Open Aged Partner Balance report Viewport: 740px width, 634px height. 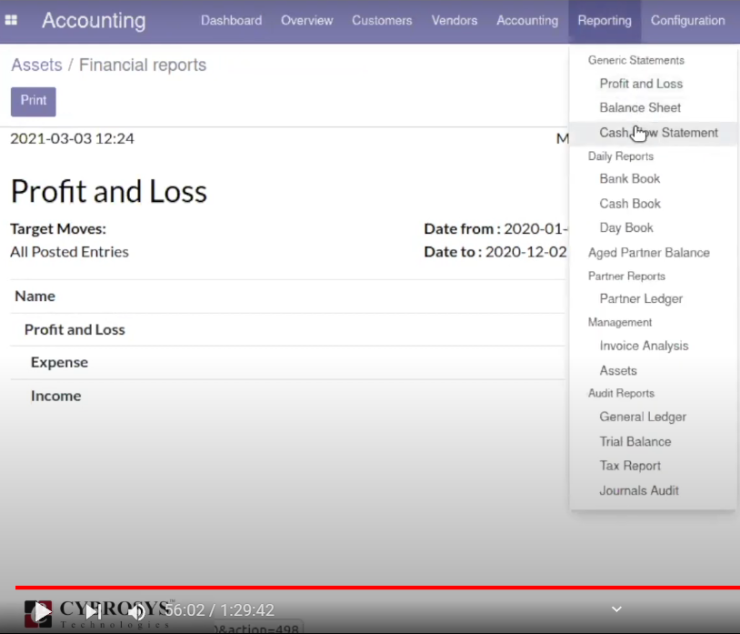click(648, 253)
